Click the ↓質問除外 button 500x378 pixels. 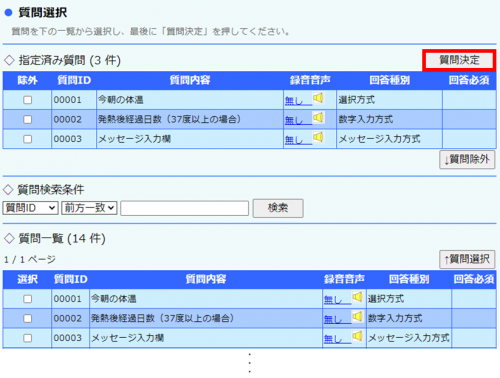467,160
